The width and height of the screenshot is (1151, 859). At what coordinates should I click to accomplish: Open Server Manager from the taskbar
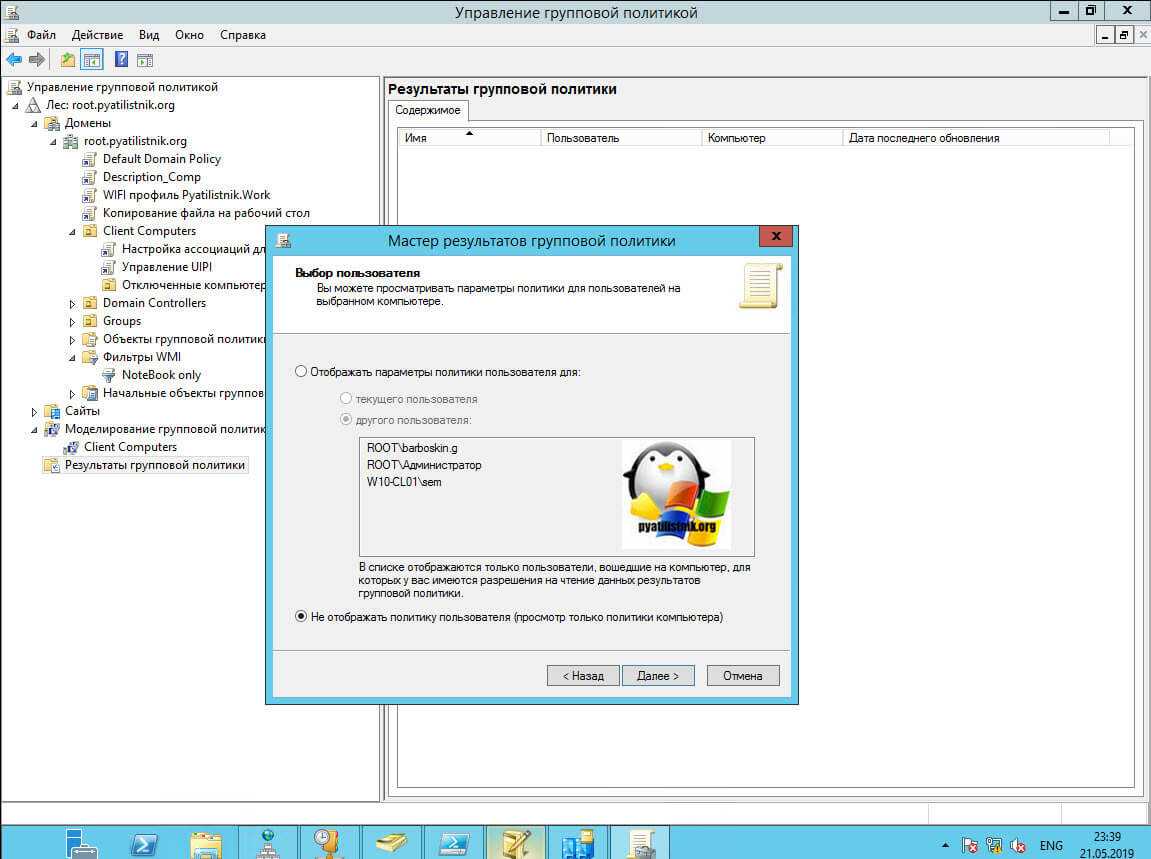point(82,843)
